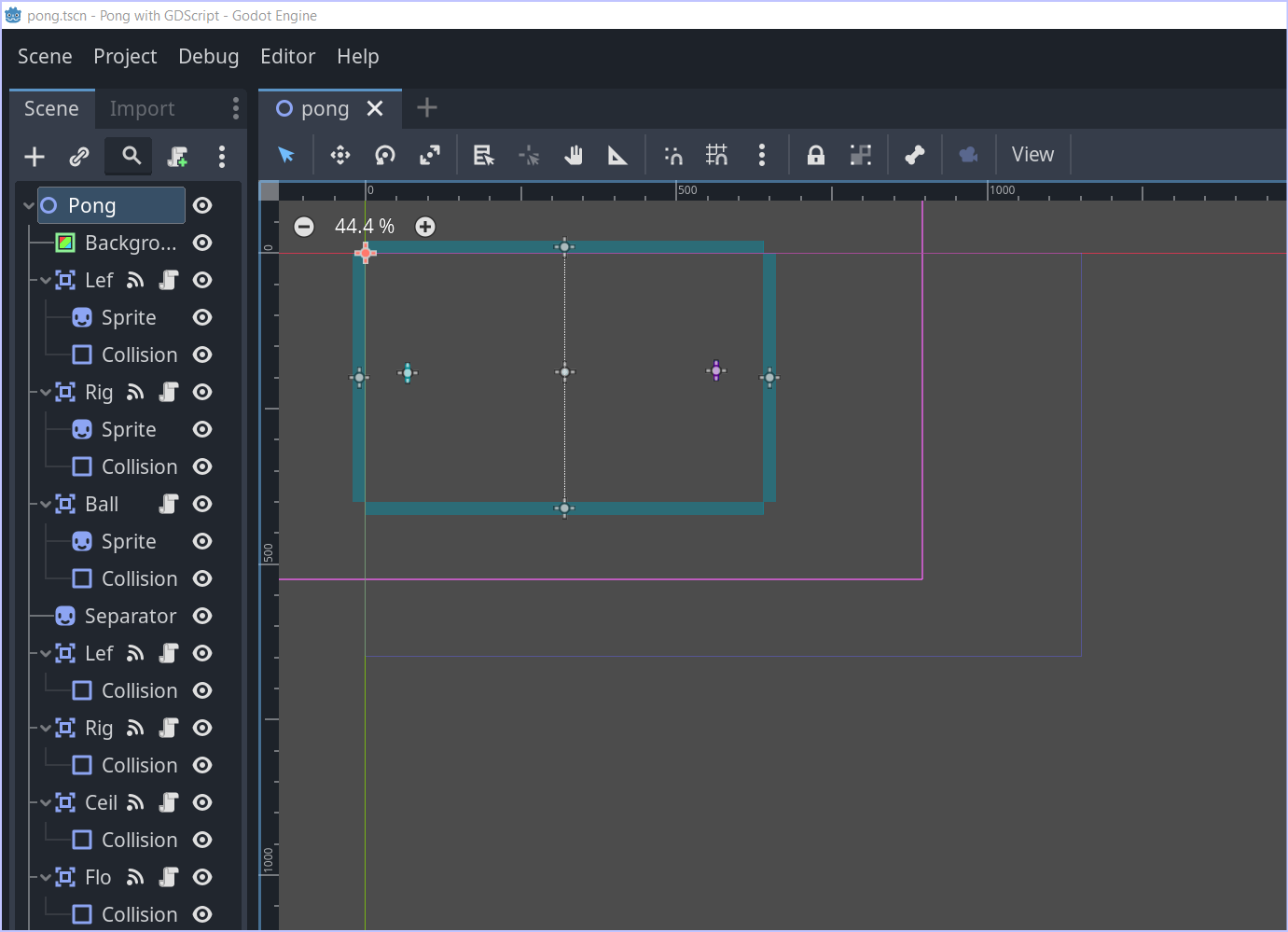Image resolution: width=1288 pixels, height=932 pixels.
Task: Attach a new script from the Scene dock
Action: click(x=176, y=156)
